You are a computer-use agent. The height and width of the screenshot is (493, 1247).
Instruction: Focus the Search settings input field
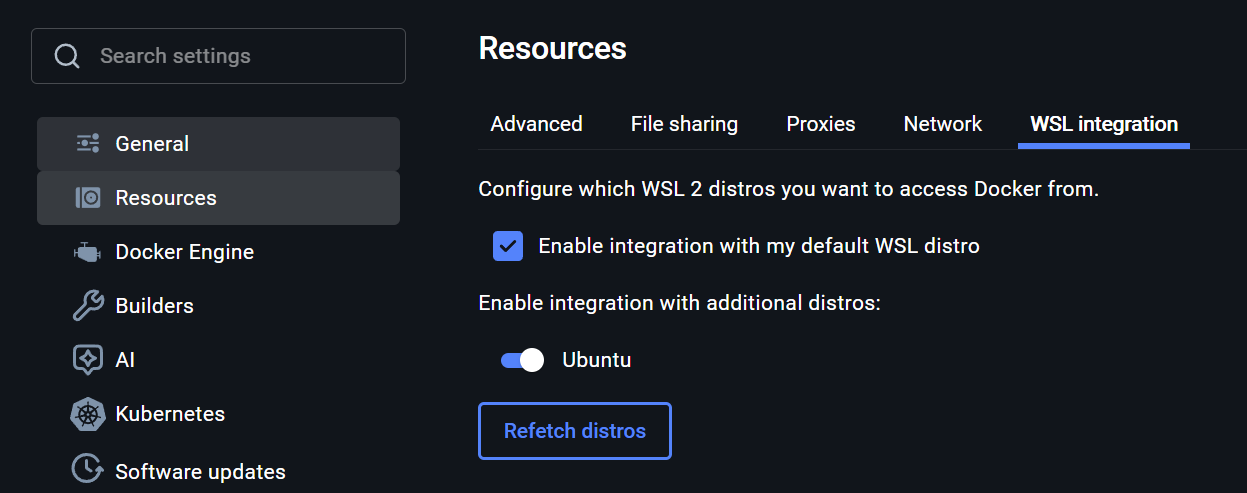(x=240, y=56)
